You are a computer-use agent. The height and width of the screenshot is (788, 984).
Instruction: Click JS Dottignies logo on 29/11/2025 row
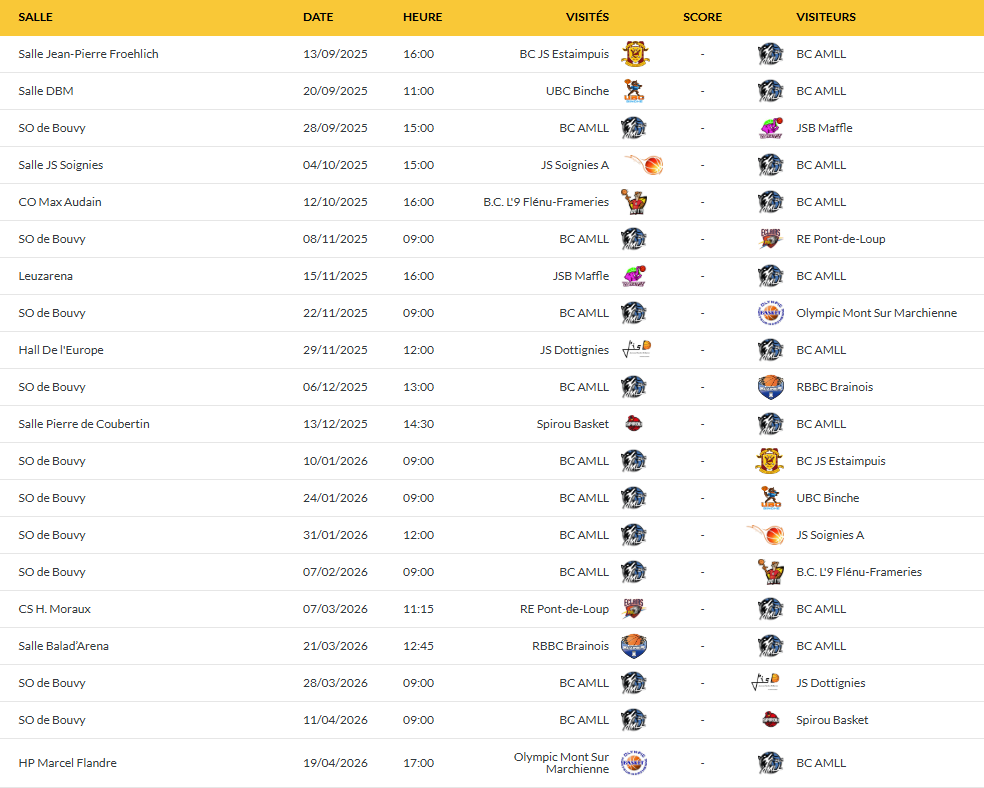click(x=636, y=349)
